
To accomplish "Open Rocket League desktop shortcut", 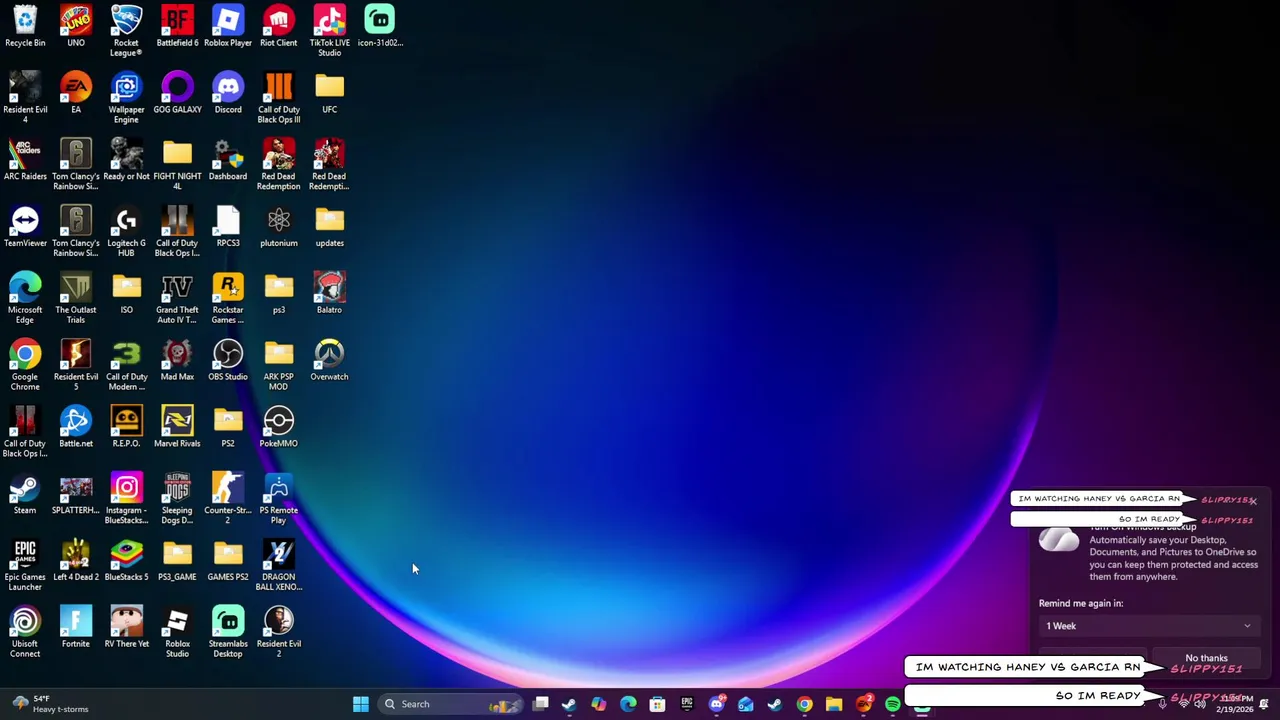I will pos(126,30).
